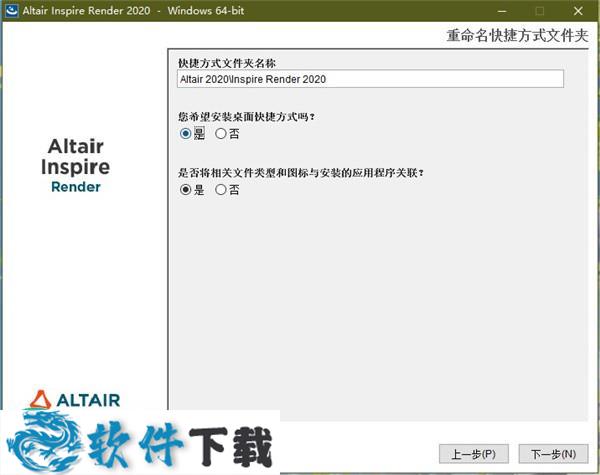
Task: Click the Altair installer title bar icon
Action: click(11, 10)
